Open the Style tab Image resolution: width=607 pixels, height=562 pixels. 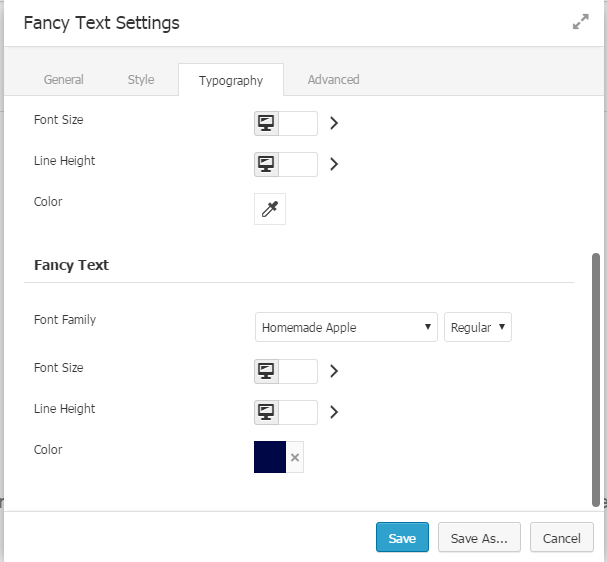pyautogui.click(x=141, y=80)
